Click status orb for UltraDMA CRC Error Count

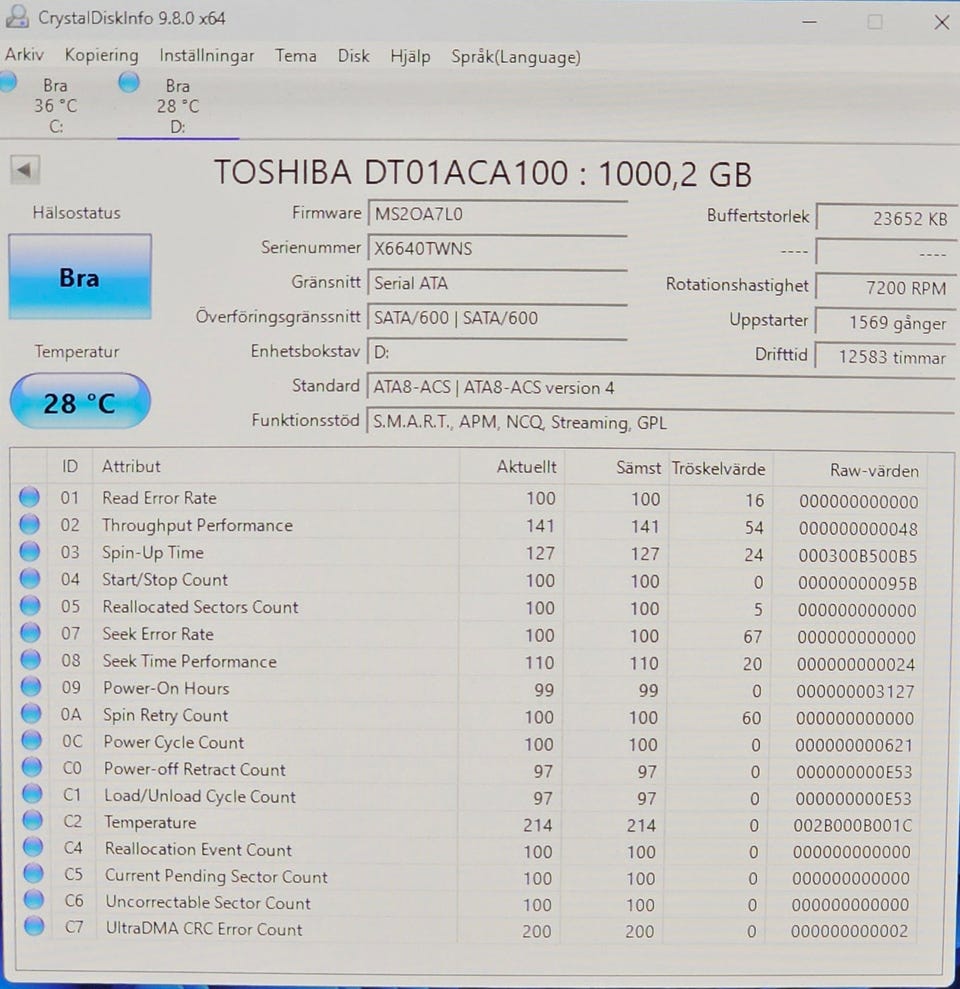pos(34,927)
